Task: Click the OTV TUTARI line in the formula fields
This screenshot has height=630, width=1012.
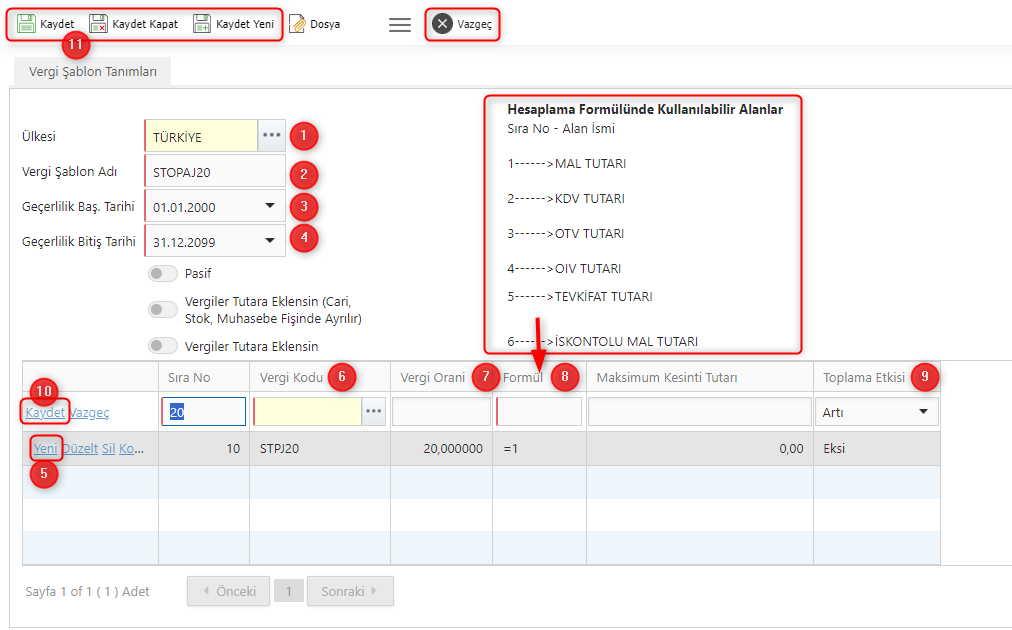Action: (565, 234)
